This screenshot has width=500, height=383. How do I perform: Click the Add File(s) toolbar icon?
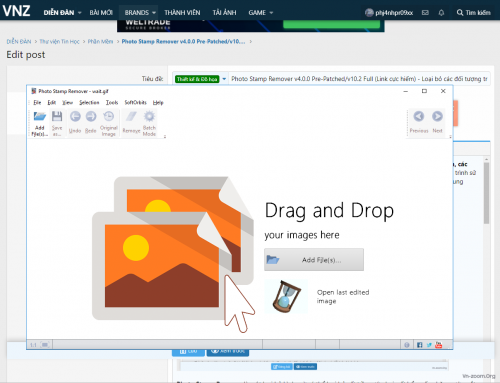tap(40, 117)
